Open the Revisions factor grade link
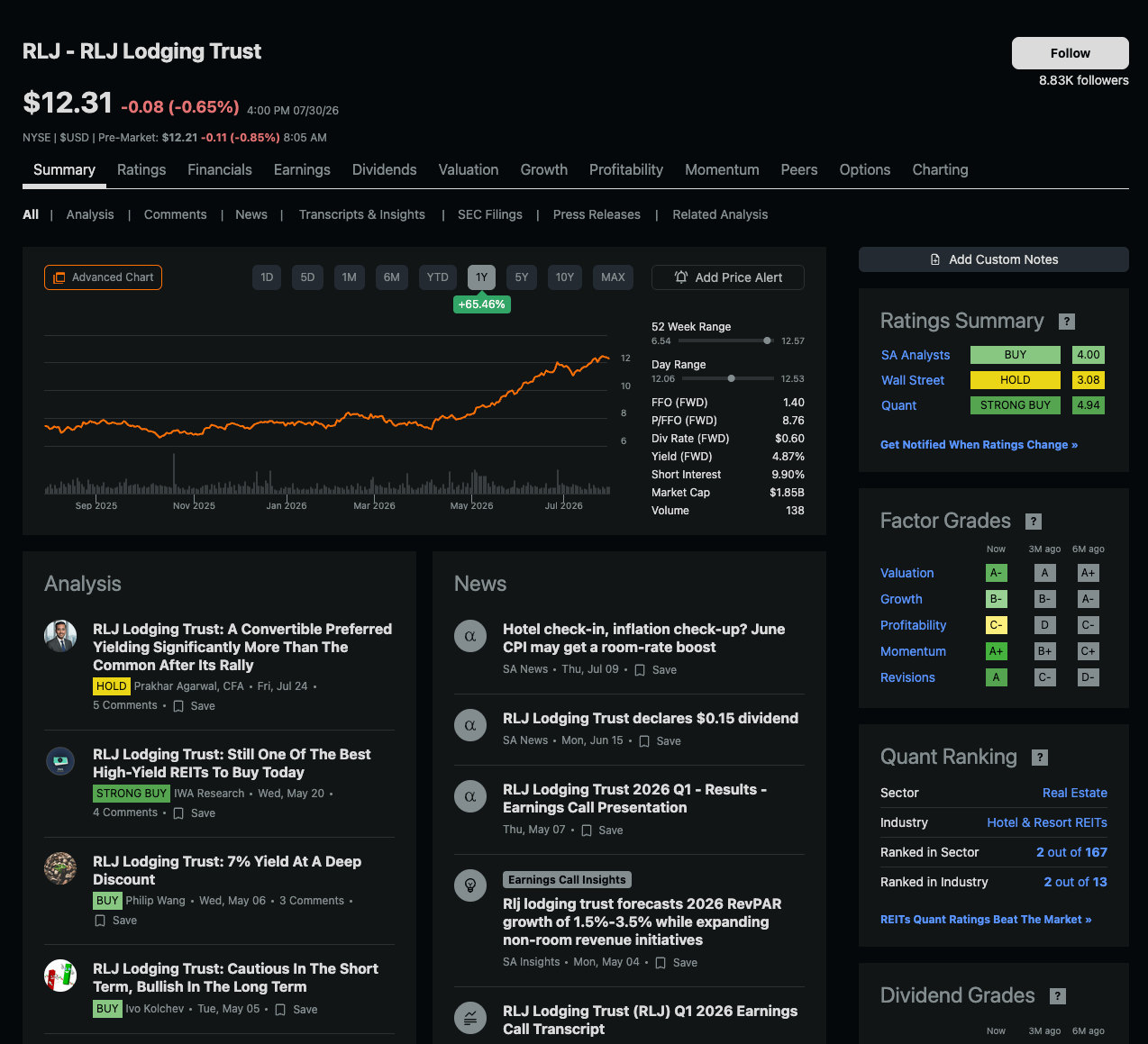The height and width of the screenshot is (1044, 1148). 907,677
